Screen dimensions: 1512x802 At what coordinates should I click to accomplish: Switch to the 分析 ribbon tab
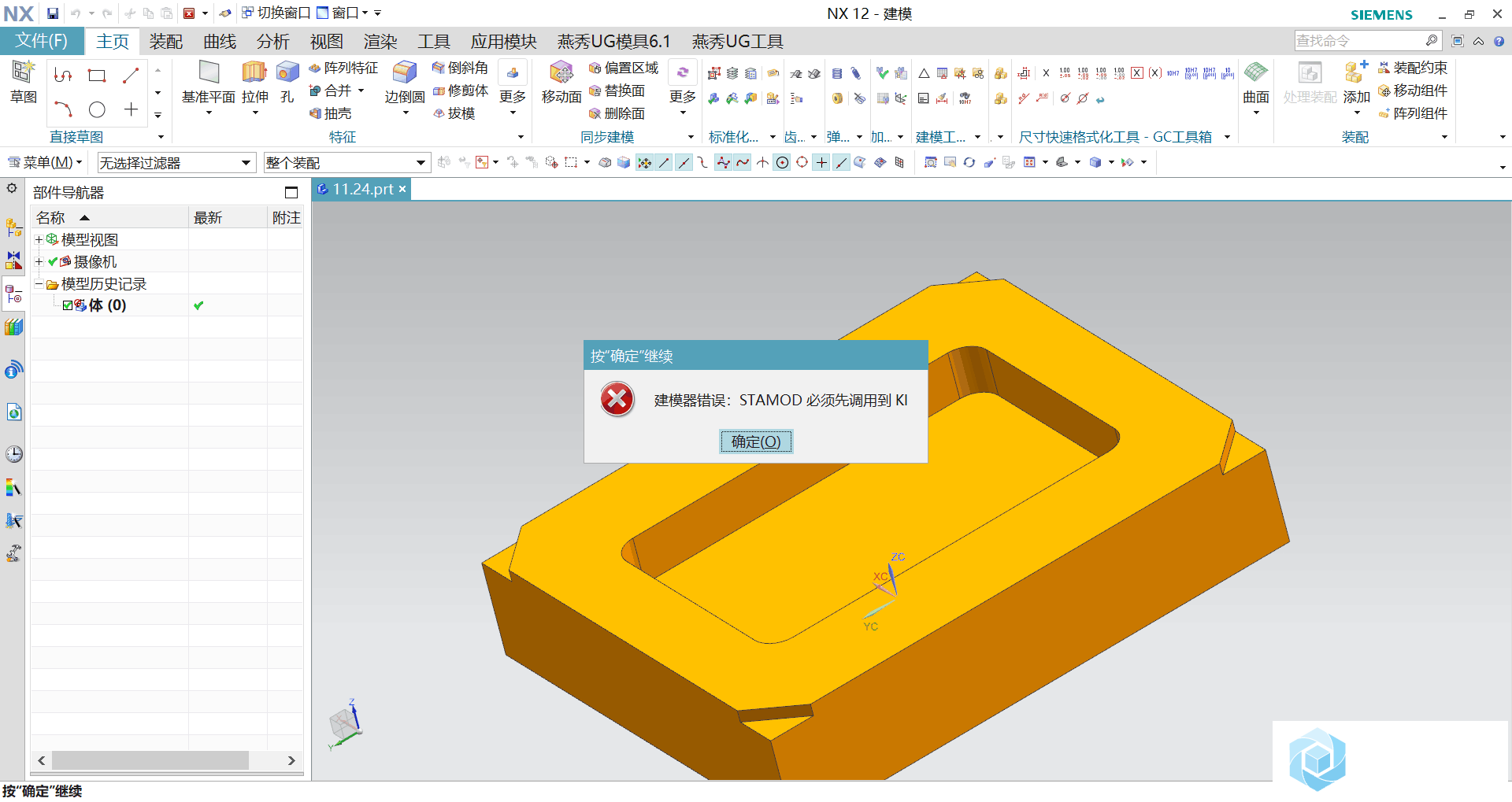pyautogui.click(x=273, y=42)
